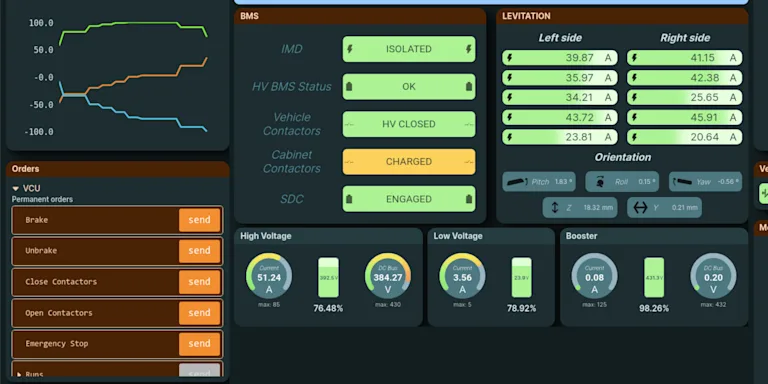Click the Emergency Stop order name

pyautogui.click(x=57, y=344)
